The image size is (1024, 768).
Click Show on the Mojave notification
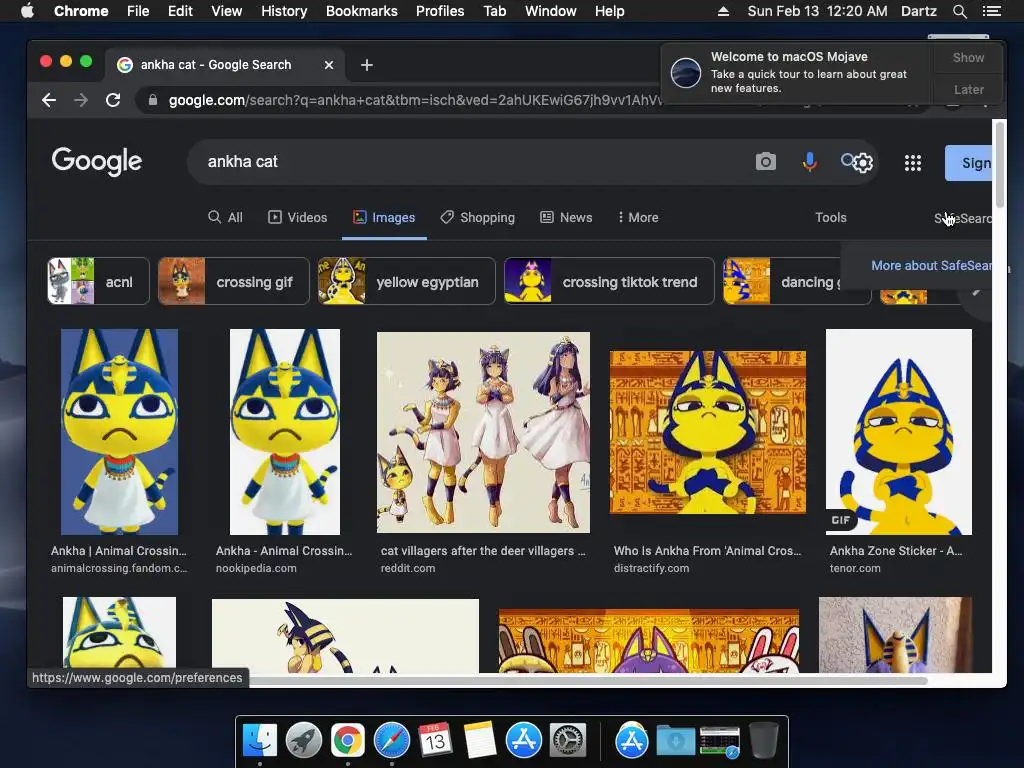point(968,57)
